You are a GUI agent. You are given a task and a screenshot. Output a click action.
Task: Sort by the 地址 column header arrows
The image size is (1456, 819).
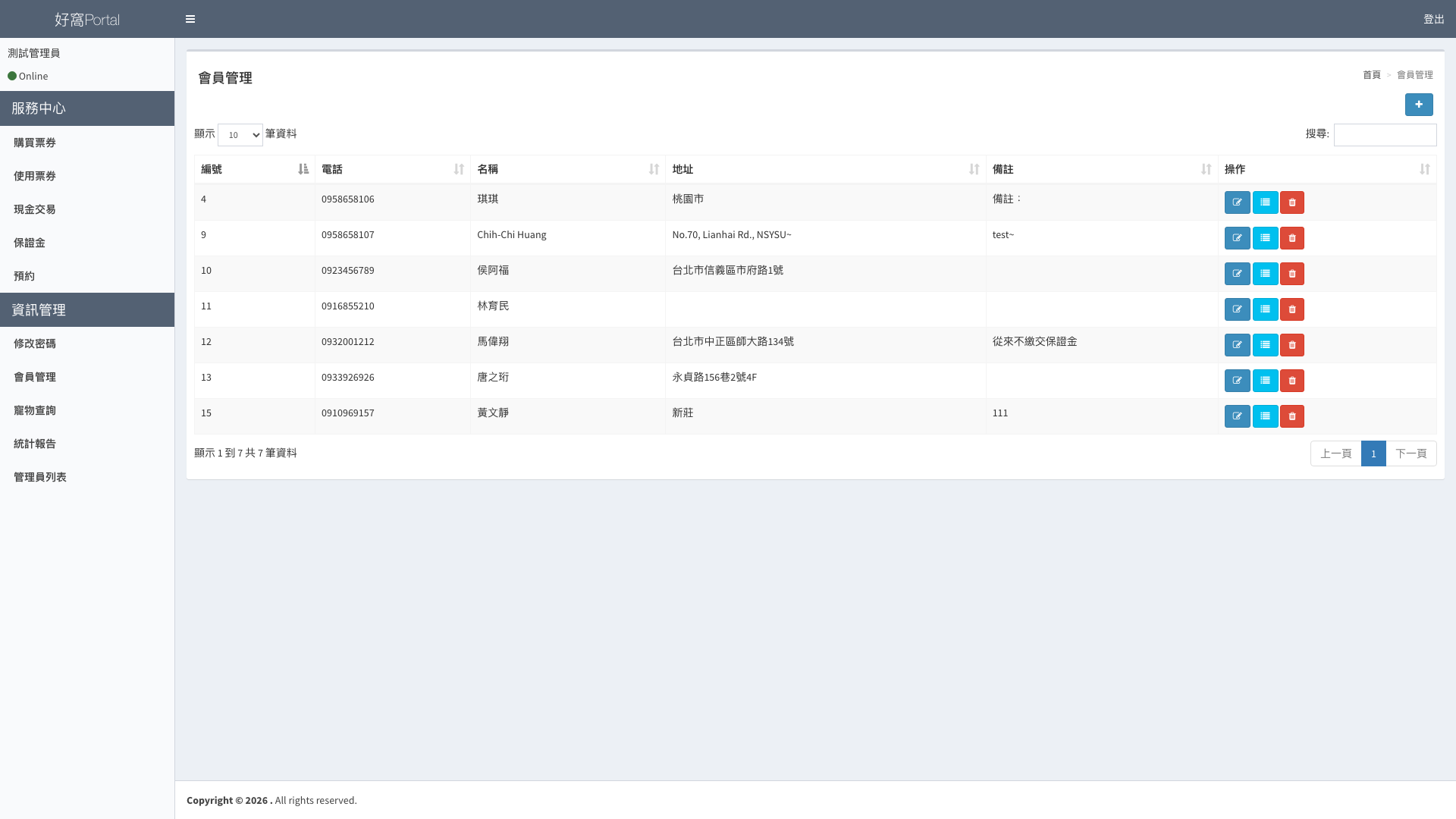coord(974,169)
